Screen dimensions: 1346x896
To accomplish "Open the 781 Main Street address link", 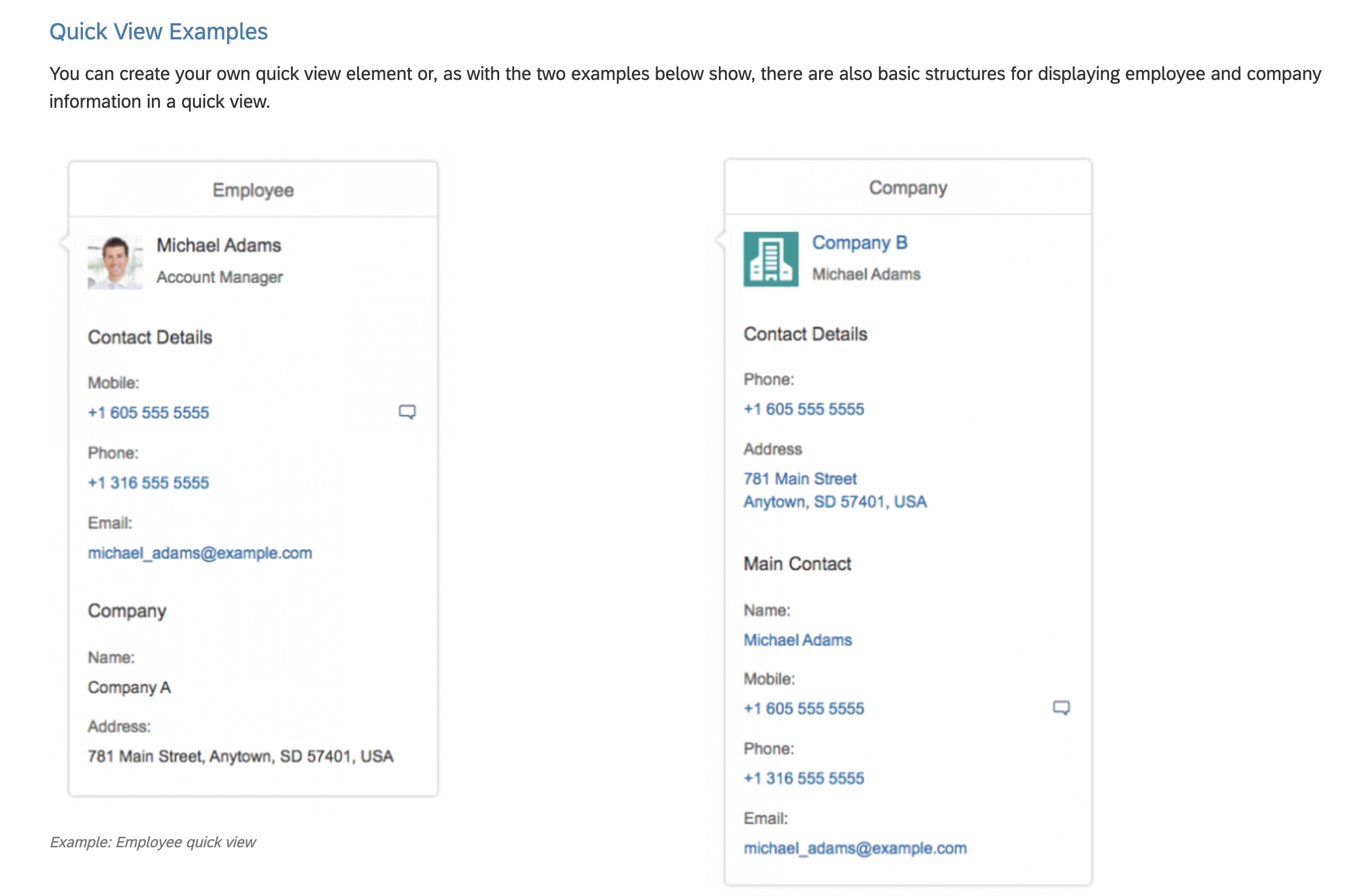I will click(835, 490).
